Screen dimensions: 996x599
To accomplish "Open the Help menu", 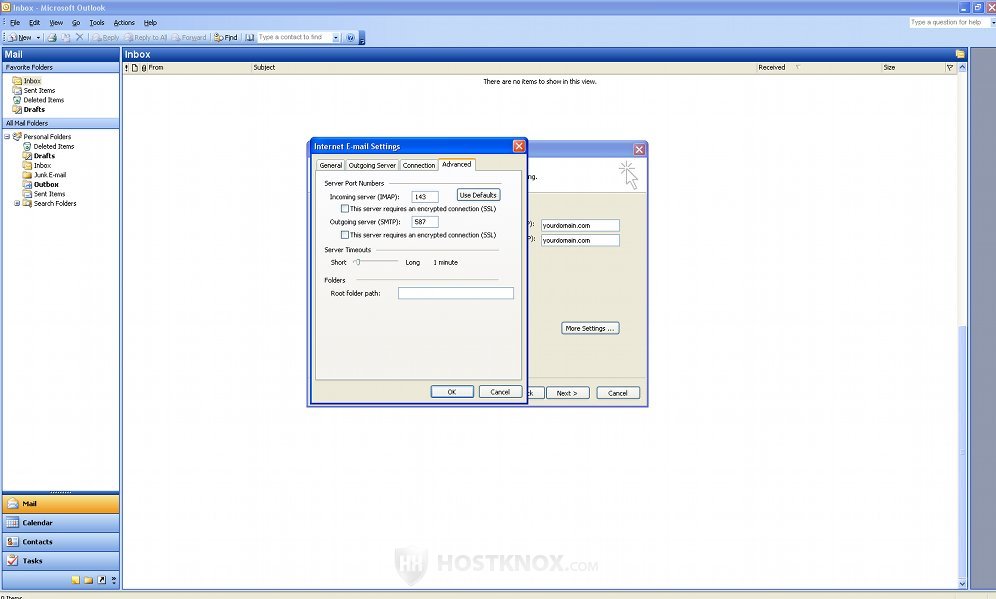I will 150,22.
